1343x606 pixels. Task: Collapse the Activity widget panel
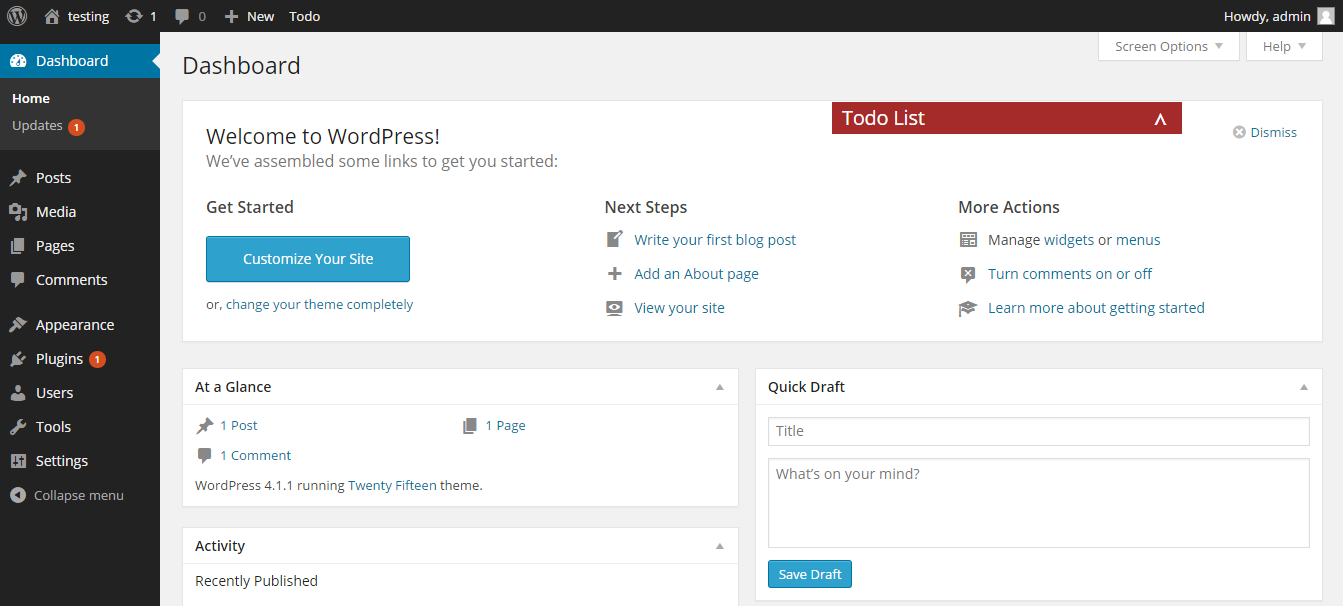(x=720, y=546)
